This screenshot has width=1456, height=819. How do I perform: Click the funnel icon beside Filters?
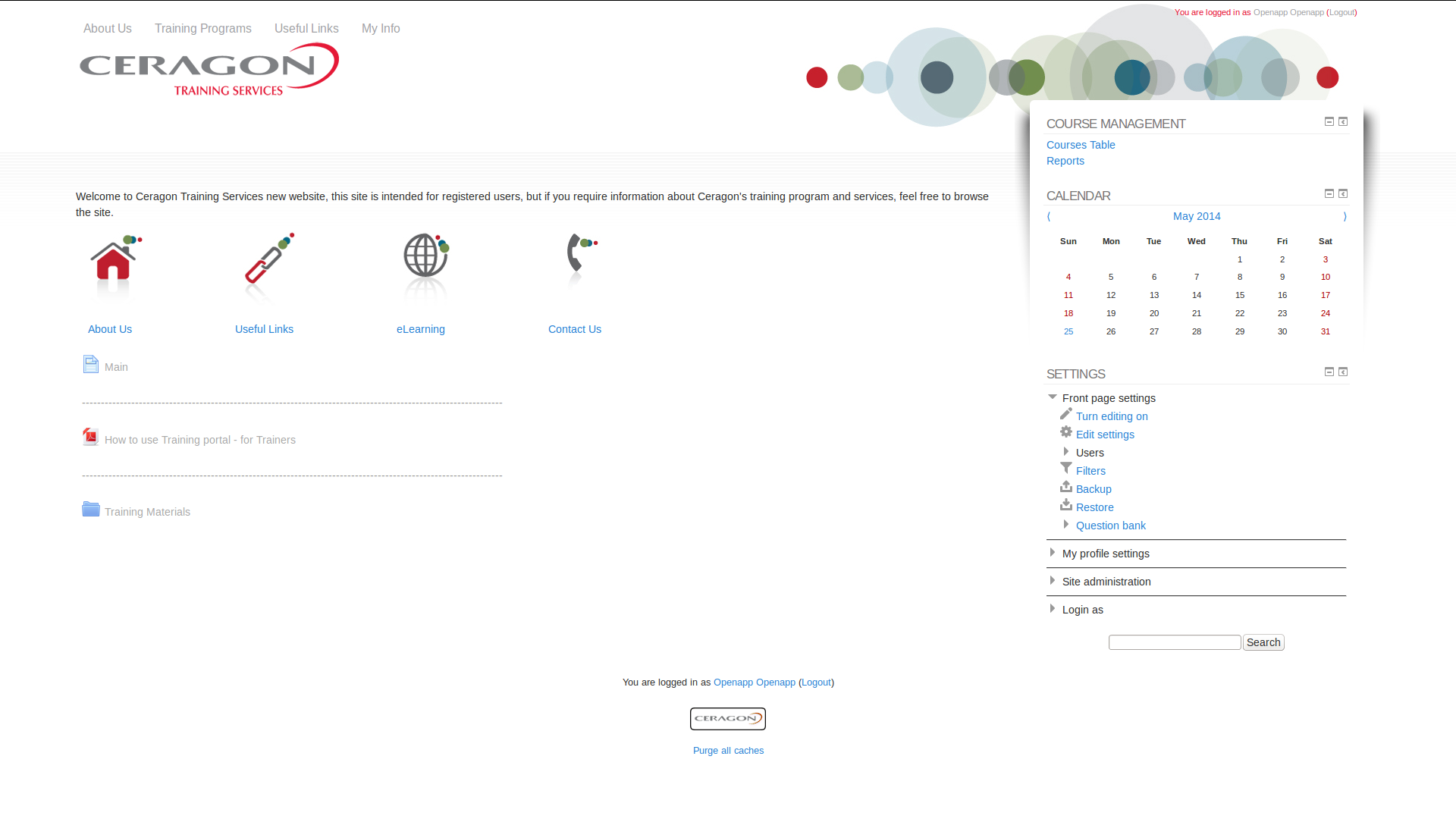tap(1066, 469)
